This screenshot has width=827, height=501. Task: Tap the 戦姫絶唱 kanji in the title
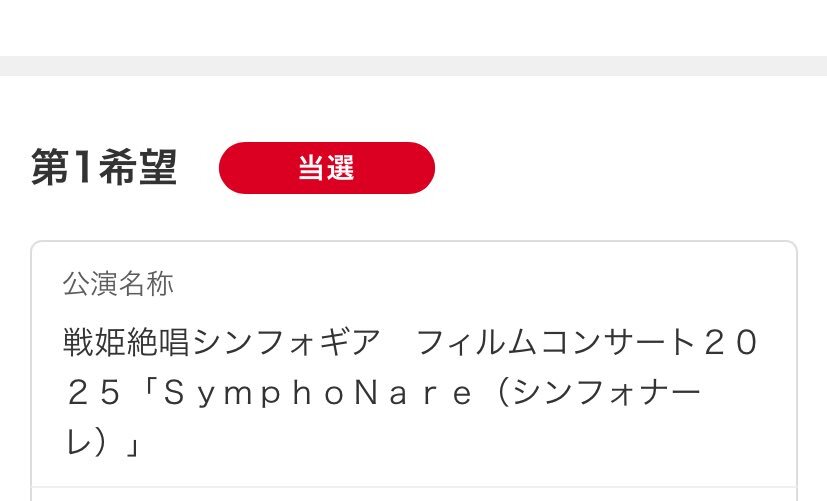[x=127, y=342]
